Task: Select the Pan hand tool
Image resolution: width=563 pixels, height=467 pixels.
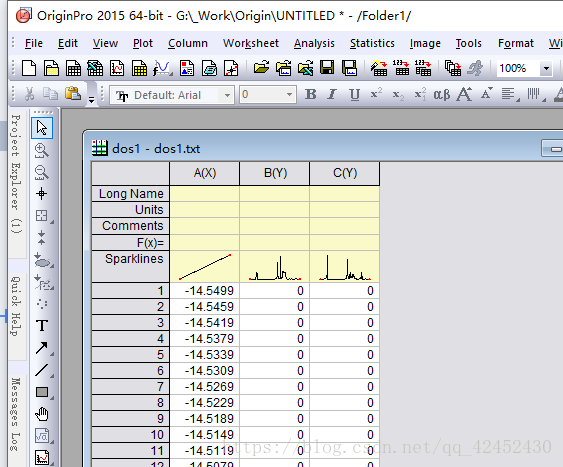Action: tap(42, 414)
